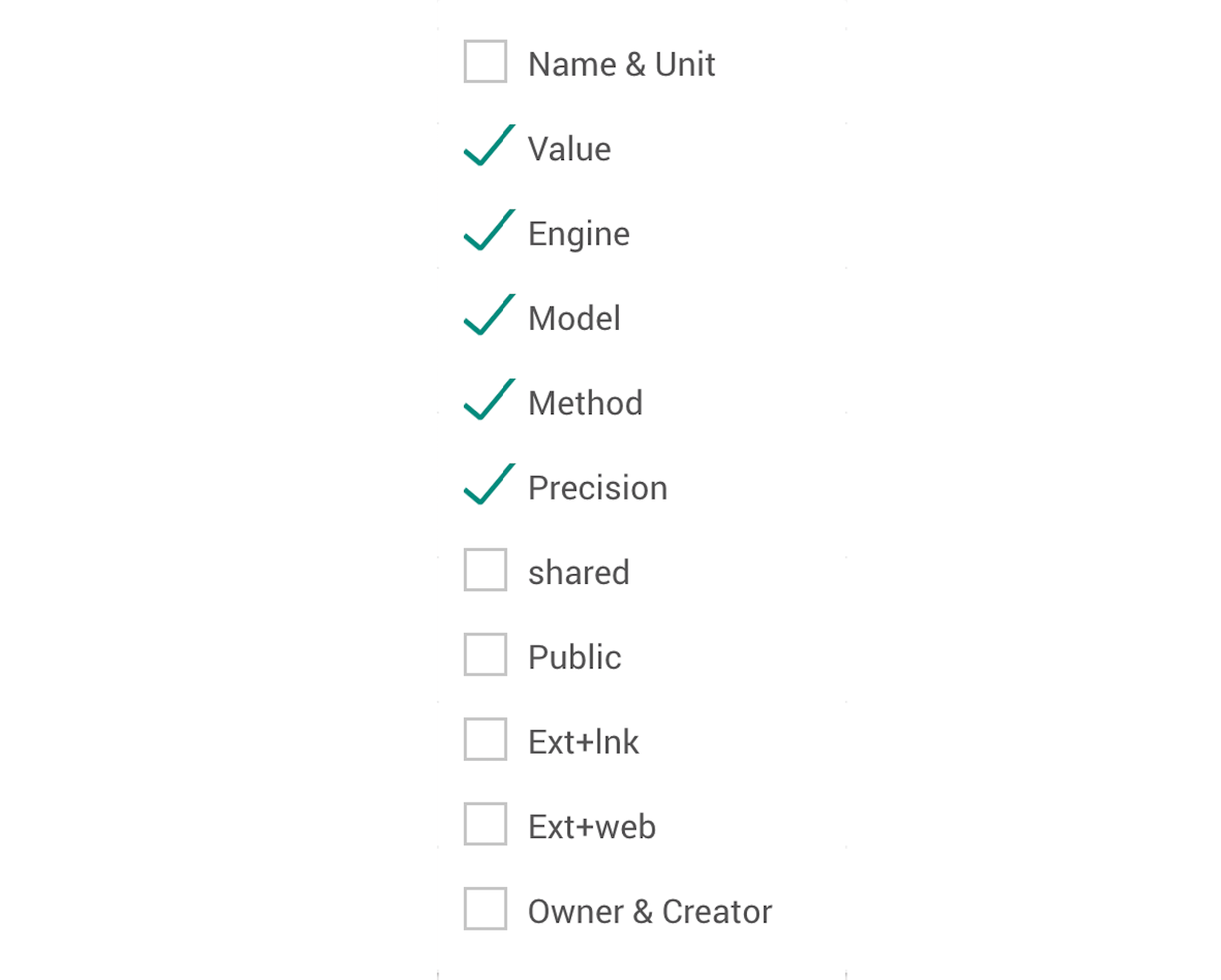Enable the shared option

coord(485,570)
